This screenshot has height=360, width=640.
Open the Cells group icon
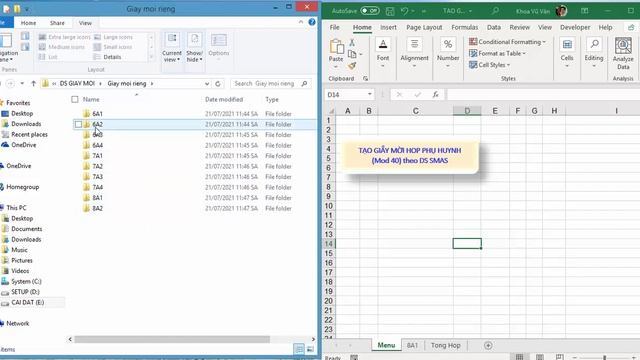pos(567,44)
